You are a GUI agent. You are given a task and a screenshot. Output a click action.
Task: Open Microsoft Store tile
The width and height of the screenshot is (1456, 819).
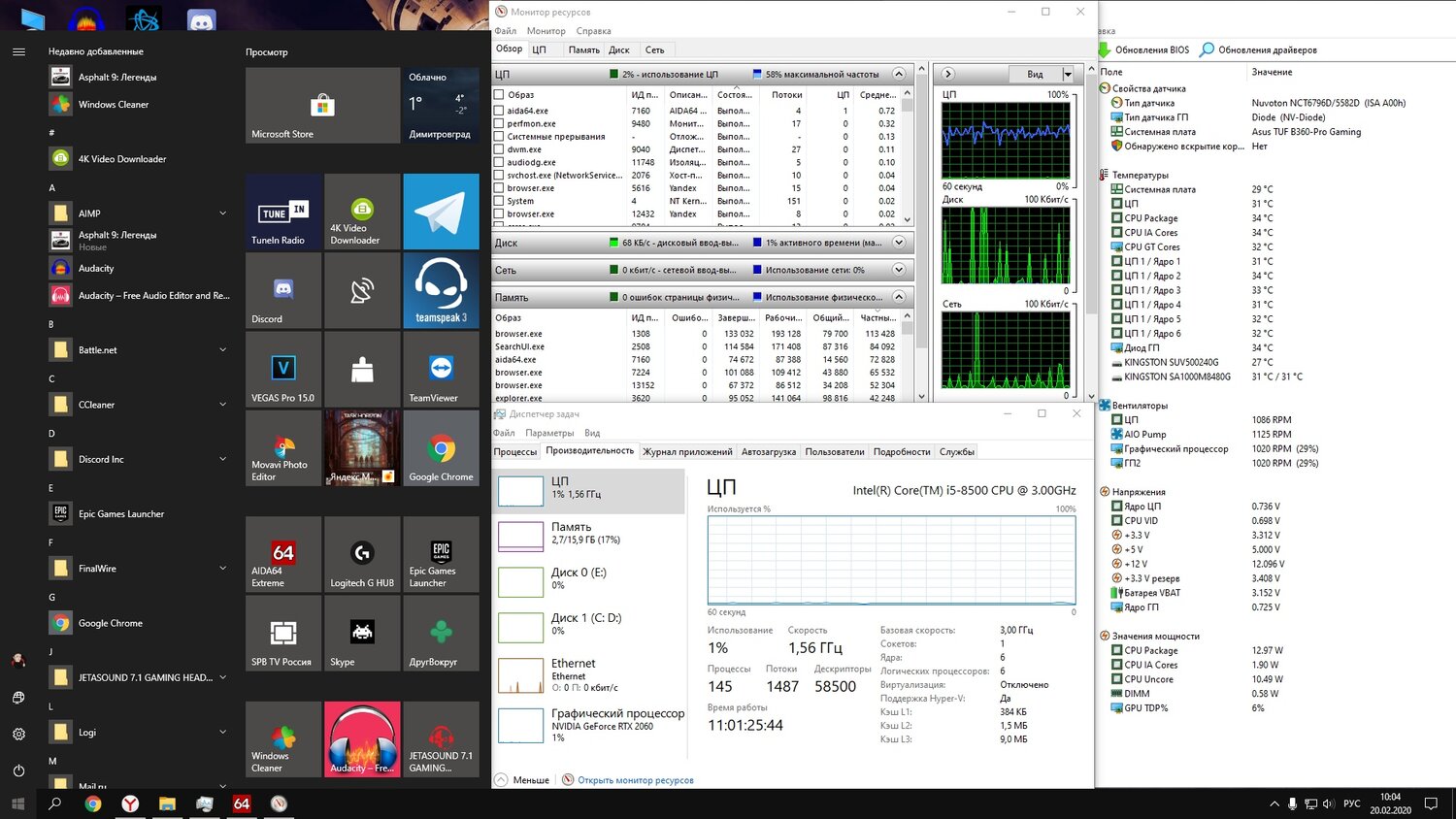(322, 105)
